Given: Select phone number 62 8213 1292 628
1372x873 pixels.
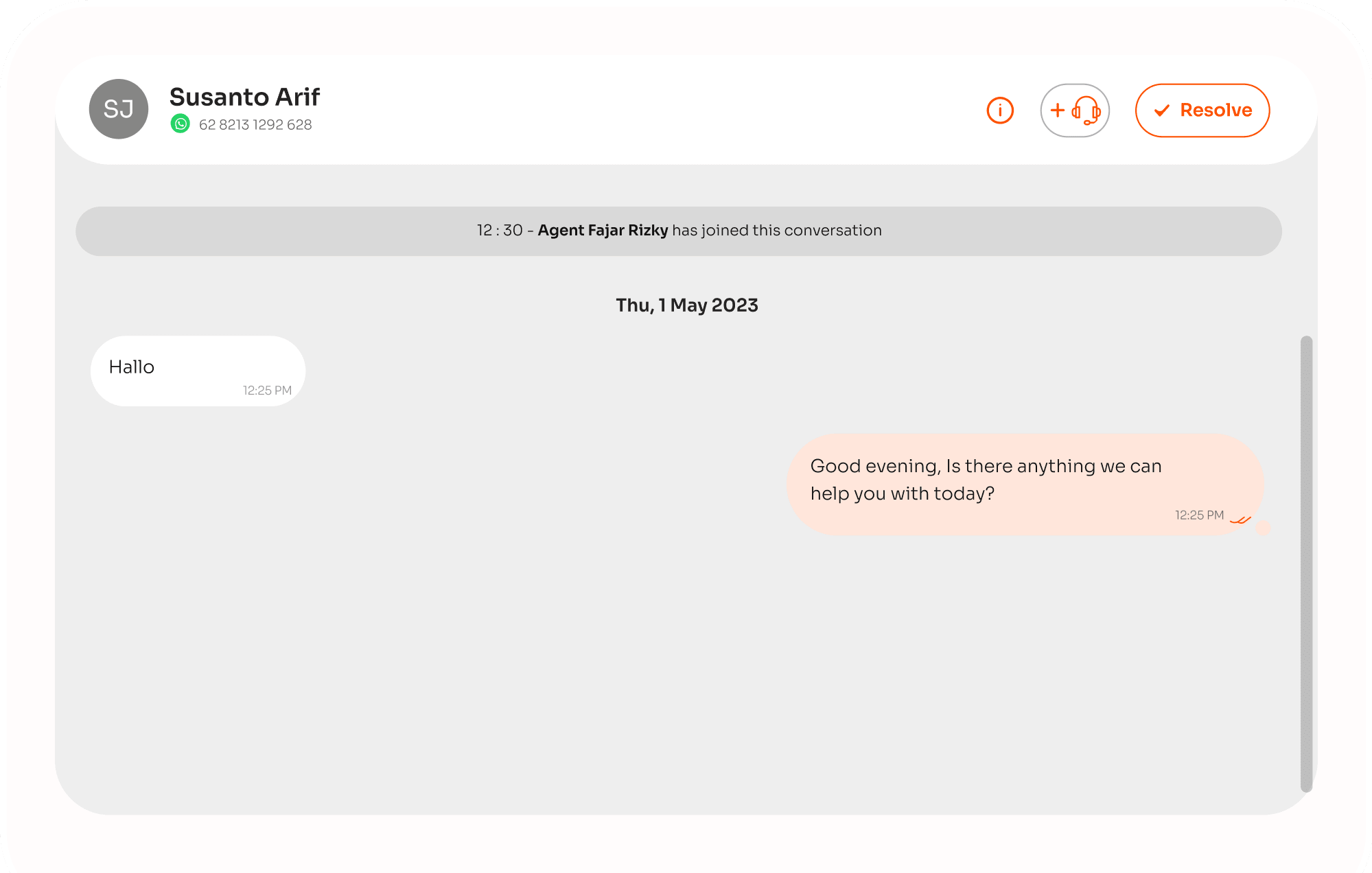Looking at the screenshot, I should (x=255, y=125).
